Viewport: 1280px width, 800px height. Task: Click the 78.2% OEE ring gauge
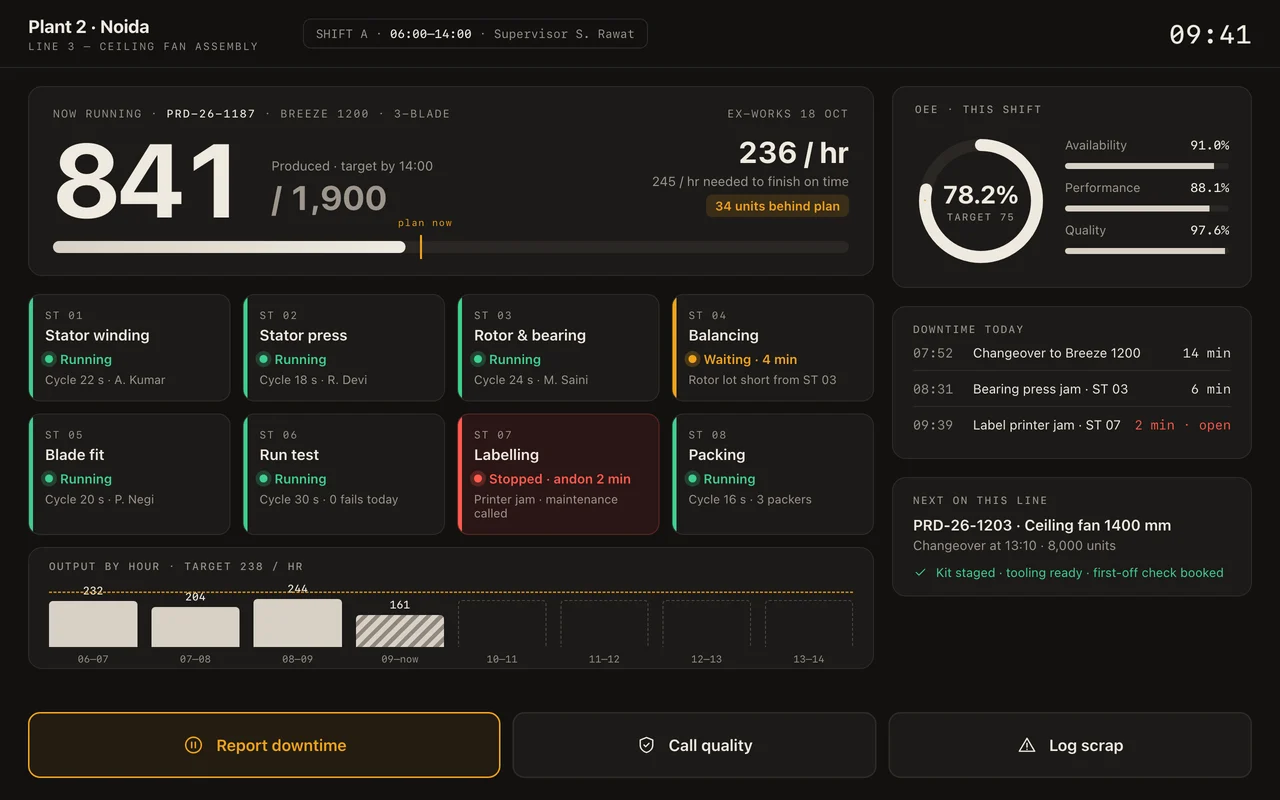(x=981, y=201)
